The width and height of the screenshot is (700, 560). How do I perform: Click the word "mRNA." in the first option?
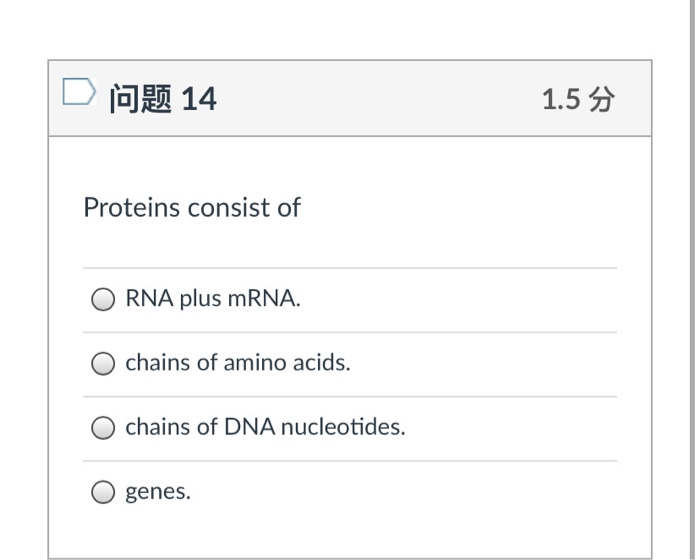tap(264, 298)
